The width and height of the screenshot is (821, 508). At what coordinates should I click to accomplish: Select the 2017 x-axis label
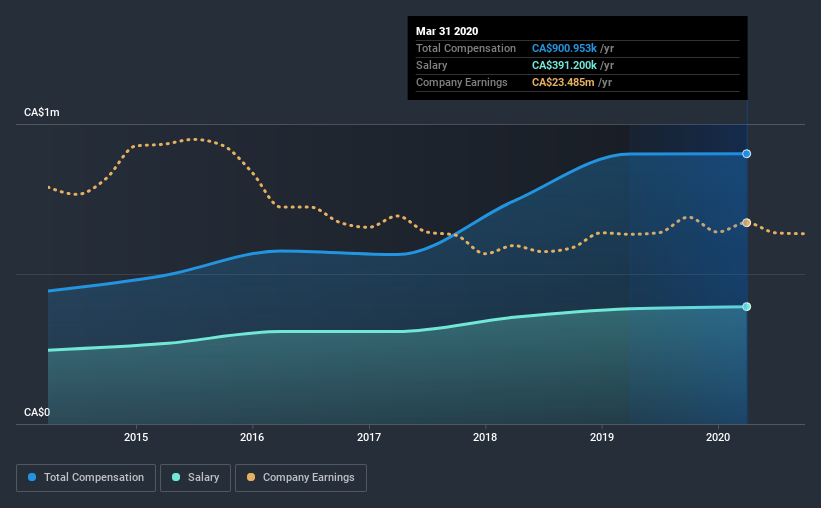[x=369, y=437]
